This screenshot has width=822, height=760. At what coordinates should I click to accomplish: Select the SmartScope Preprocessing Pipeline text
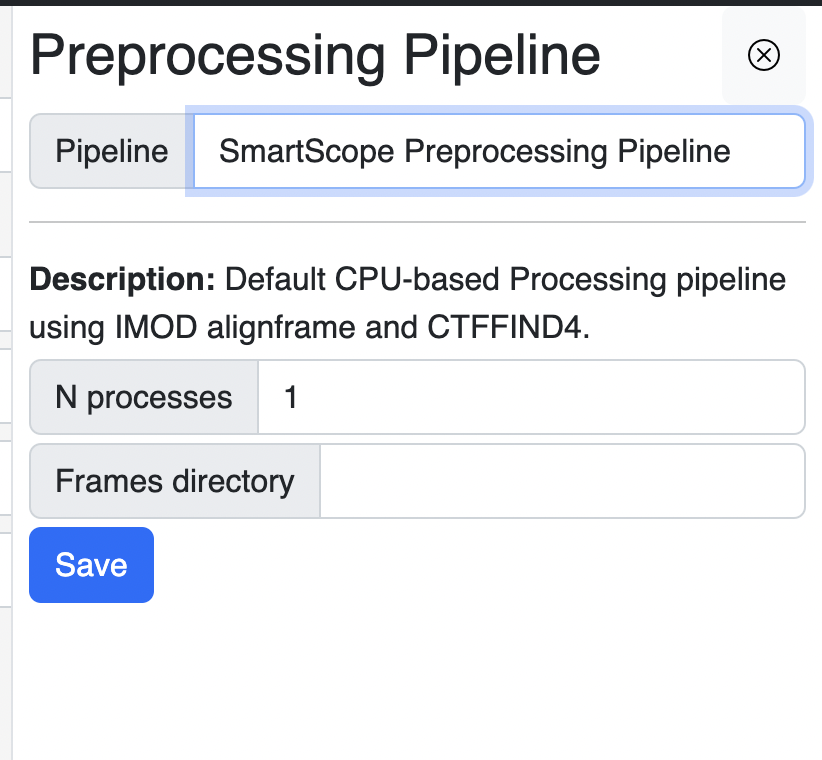tap(474, 151)
